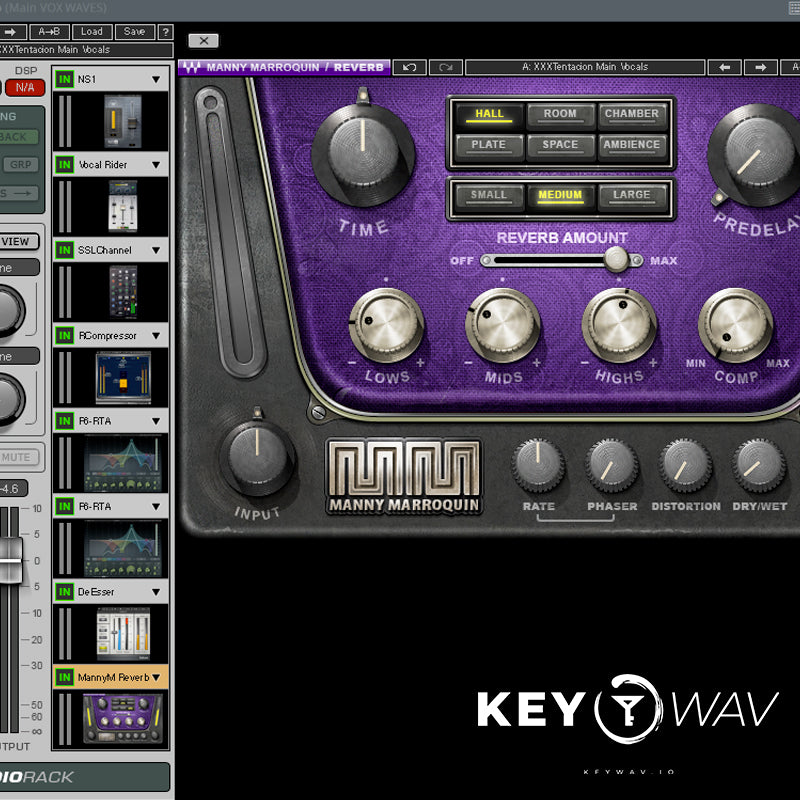800x800 pixels.
Task: Toggle the MannyM Reverb IN bypass button
Action: click(x=64, y=677)
